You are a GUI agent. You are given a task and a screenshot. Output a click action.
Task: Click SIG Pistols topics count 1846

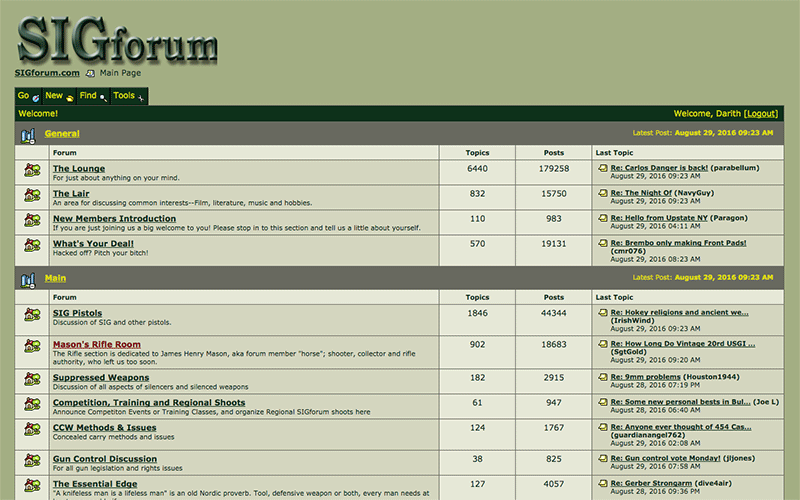(478, 313)
